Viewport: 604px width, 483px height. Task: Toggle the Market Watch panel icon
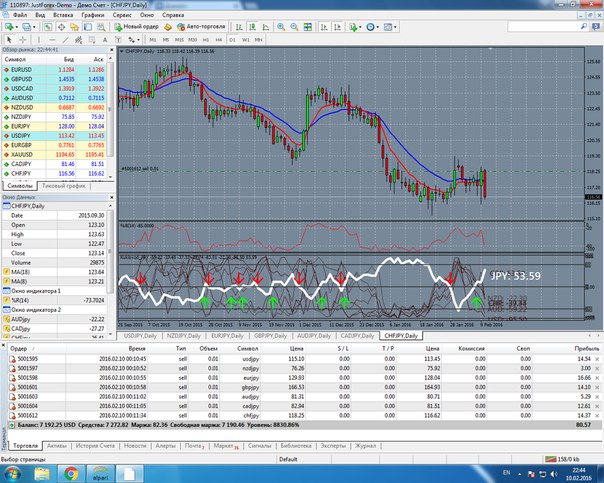48,27
